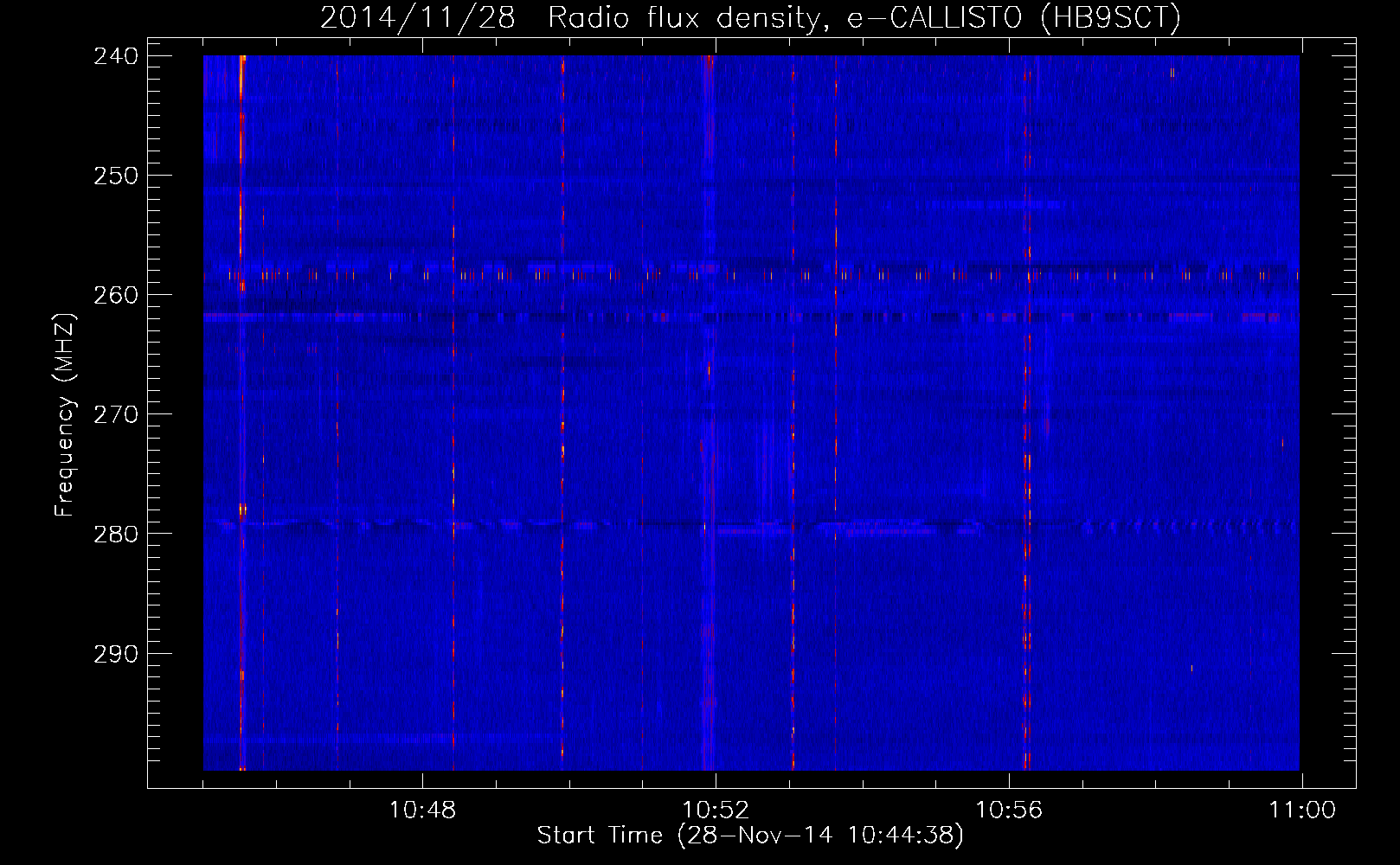Viewport: 1400px width, 865px height.
Task: Click the 10:52 time tick label
Action: click(x=716, y=811)
